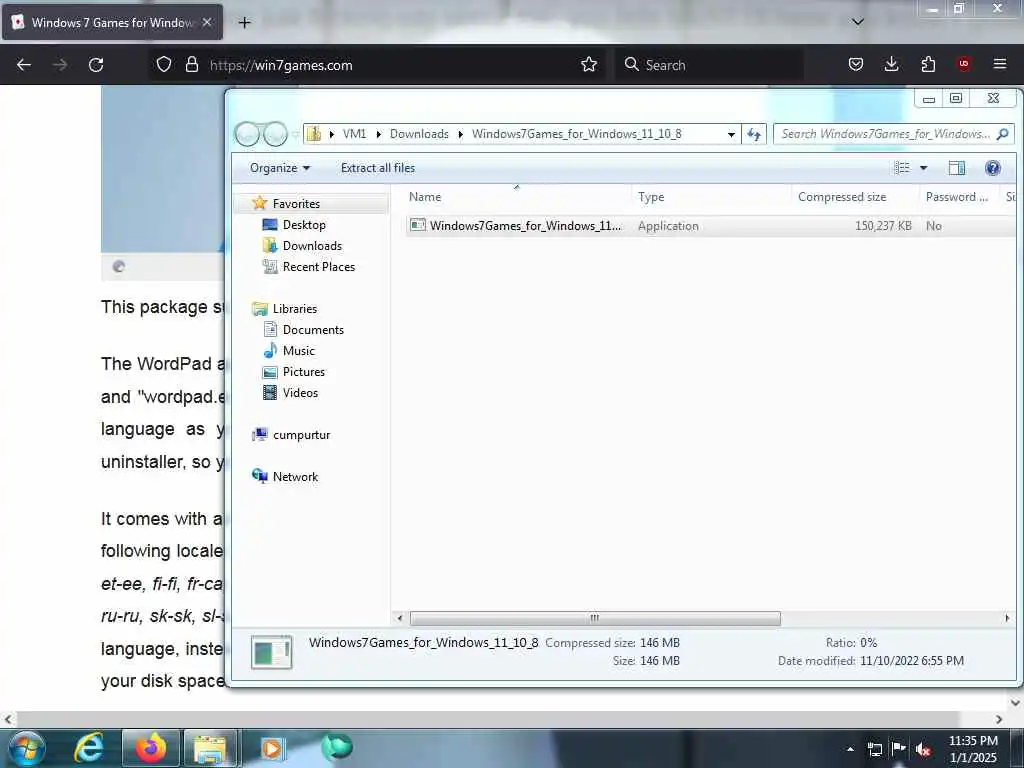Screen dimensions: 1024x768
Task: Click the Explorer Forward button
Action: click(275, 134)
